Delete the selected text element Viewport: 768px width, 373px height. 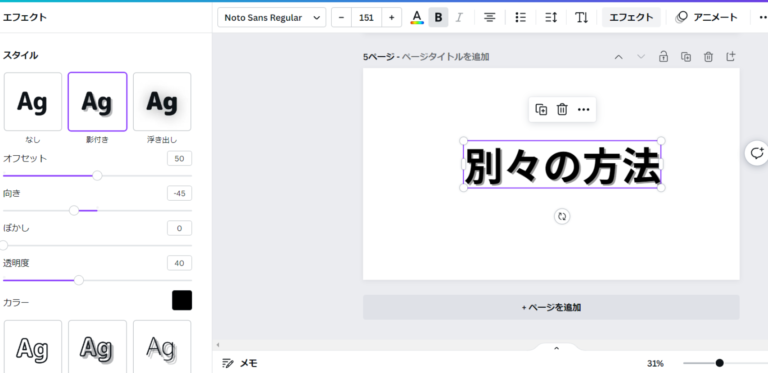(x=562, y=109)
